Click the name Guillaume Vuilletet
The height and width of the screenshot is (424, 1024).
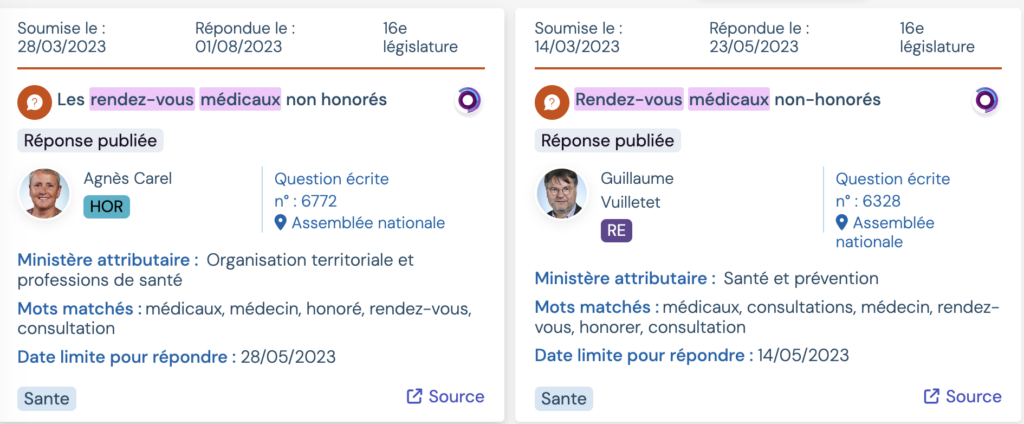point(637,189)
